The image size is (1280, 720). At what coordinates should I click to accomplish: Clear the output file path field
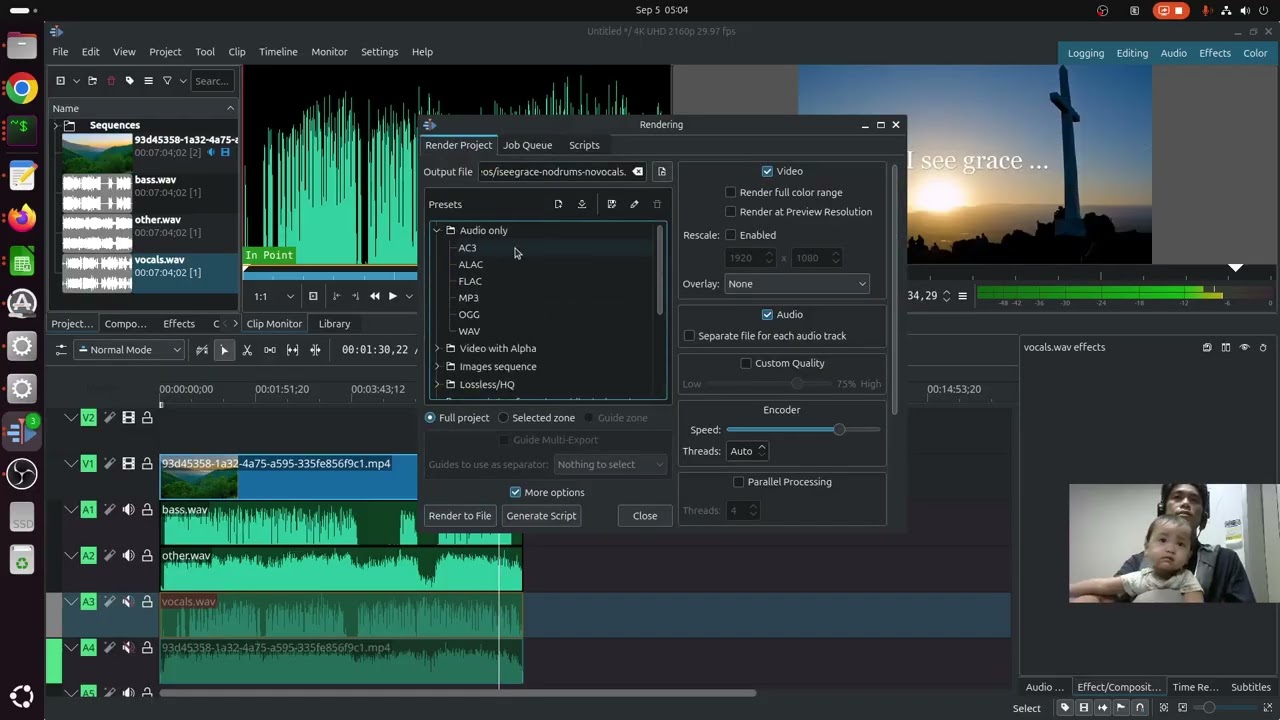[637, 172]
